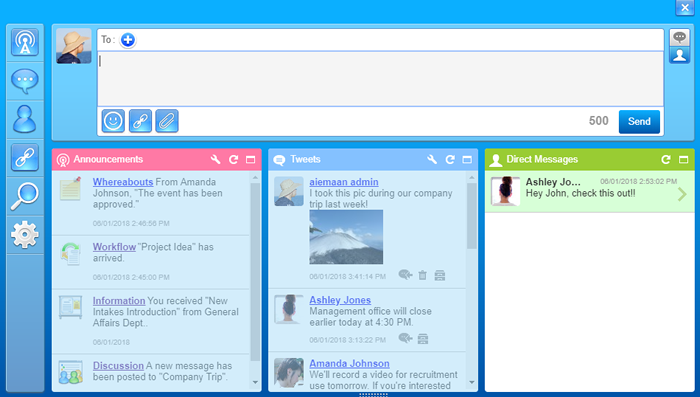Click the To recipient field
700x397 pixels.
pos(380,40)
